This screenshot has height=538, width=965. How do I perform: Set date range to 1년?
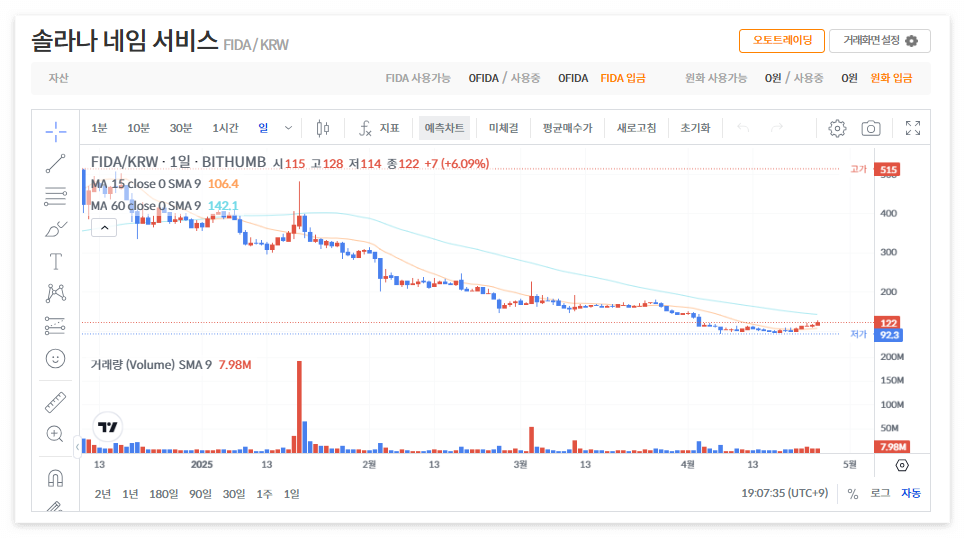coord(130,494)
